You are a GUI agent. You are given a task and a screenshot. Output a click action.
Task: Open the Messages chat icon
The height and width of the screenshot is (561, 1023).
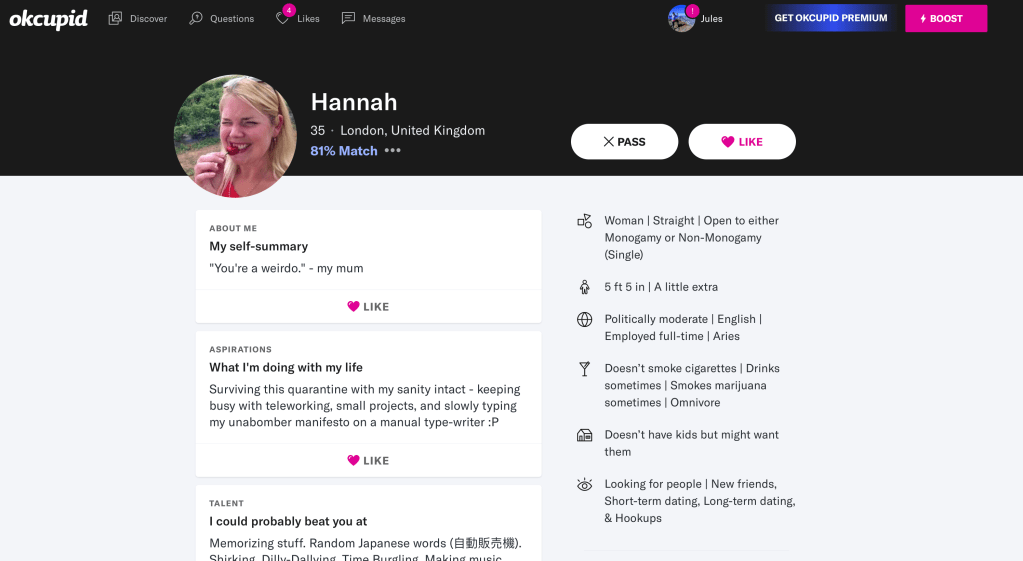(348, 18)
